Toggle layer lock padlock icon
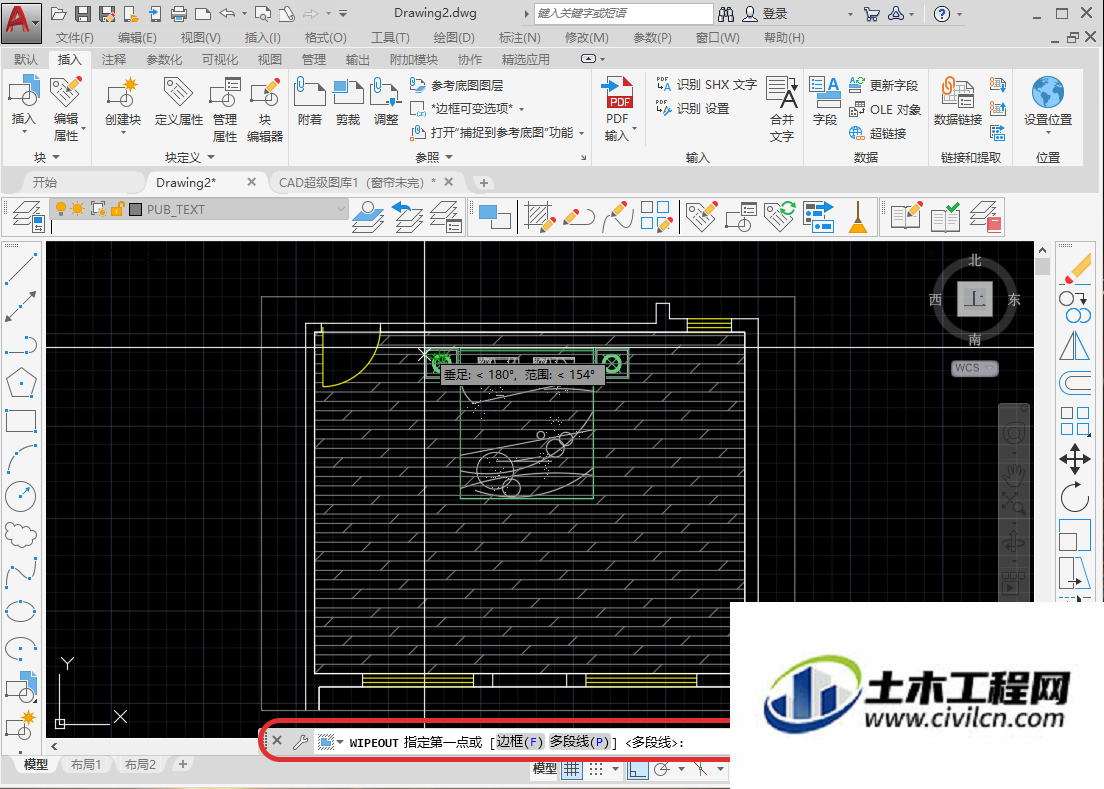The height and width of the screenshot is (789, 1104). point(117,208)
